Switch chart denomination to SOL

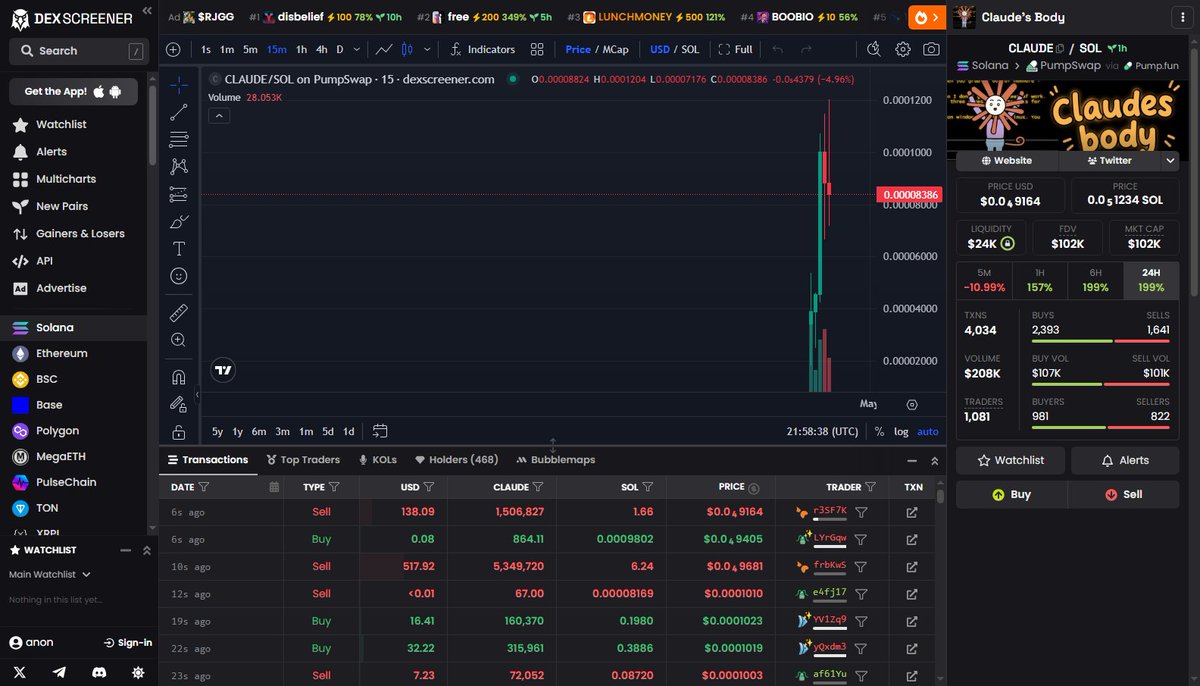click(690, 49)
